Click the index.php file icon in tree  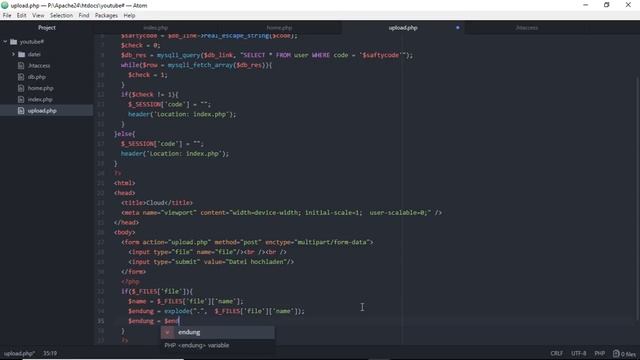tap(21, 100)
